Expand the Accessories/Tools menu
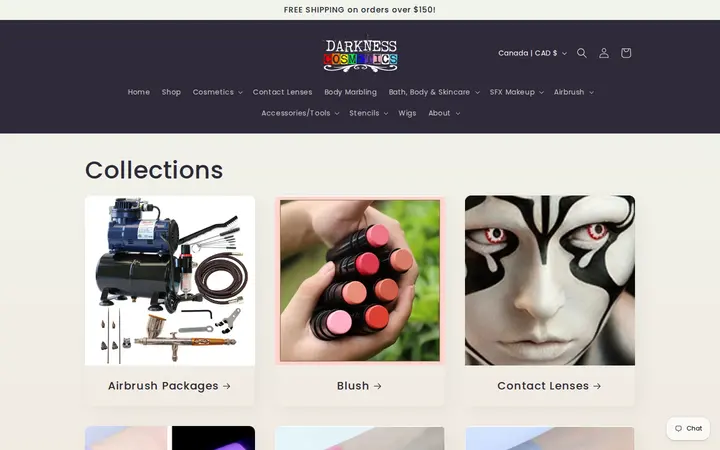The height and width of the screenshot is (450, 720). [x=300, y=113]
